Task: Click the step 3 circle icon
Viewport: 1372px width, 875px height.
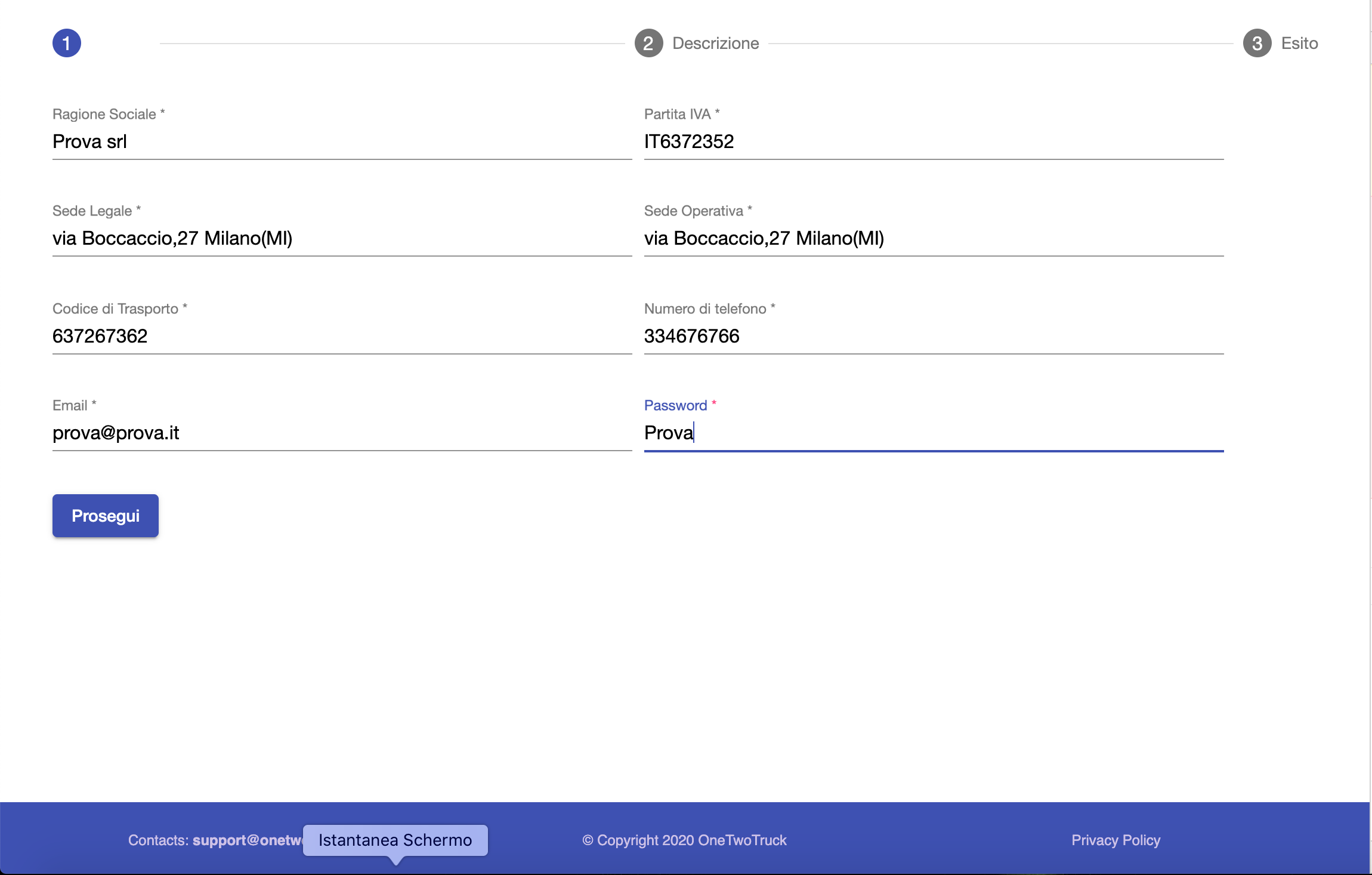Action: click(x=1257, y=43)
